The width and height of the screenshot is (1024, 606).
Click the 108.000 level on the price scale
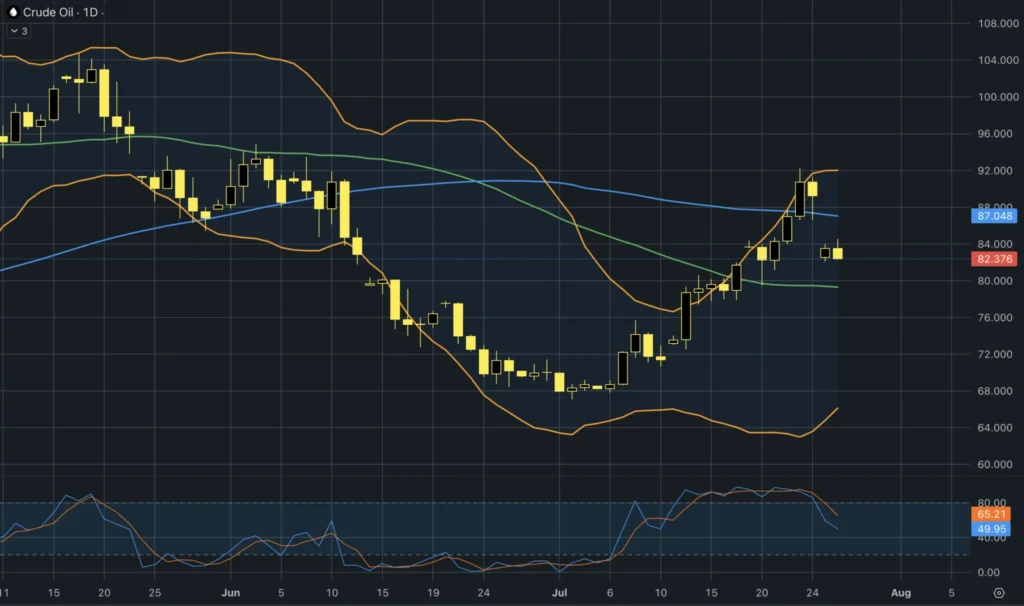[998, 24]
